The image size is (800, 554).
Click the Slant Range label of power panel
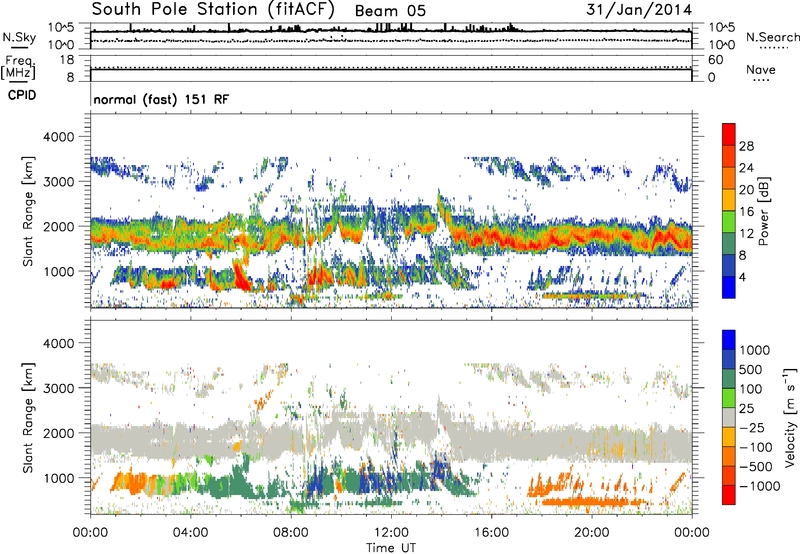coord(28,211)
